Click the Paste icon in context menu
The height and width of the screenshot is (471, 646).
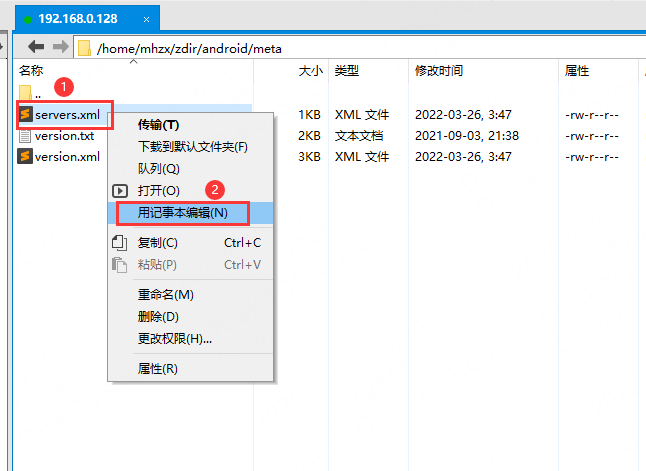tap(119, 265)
